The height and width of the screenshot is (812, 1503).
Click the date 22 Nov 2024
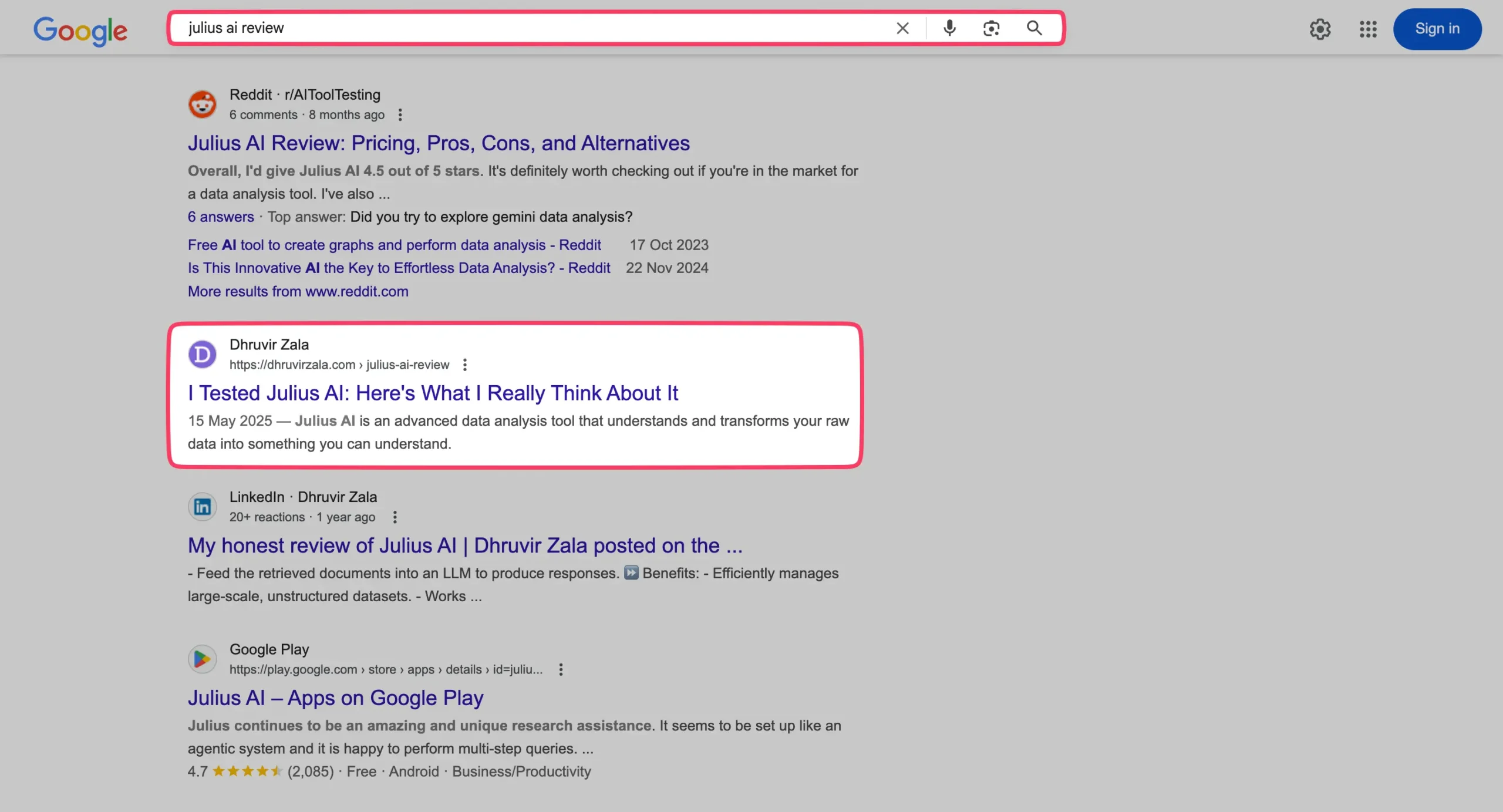pyautogui.click(x=667, y=268)
